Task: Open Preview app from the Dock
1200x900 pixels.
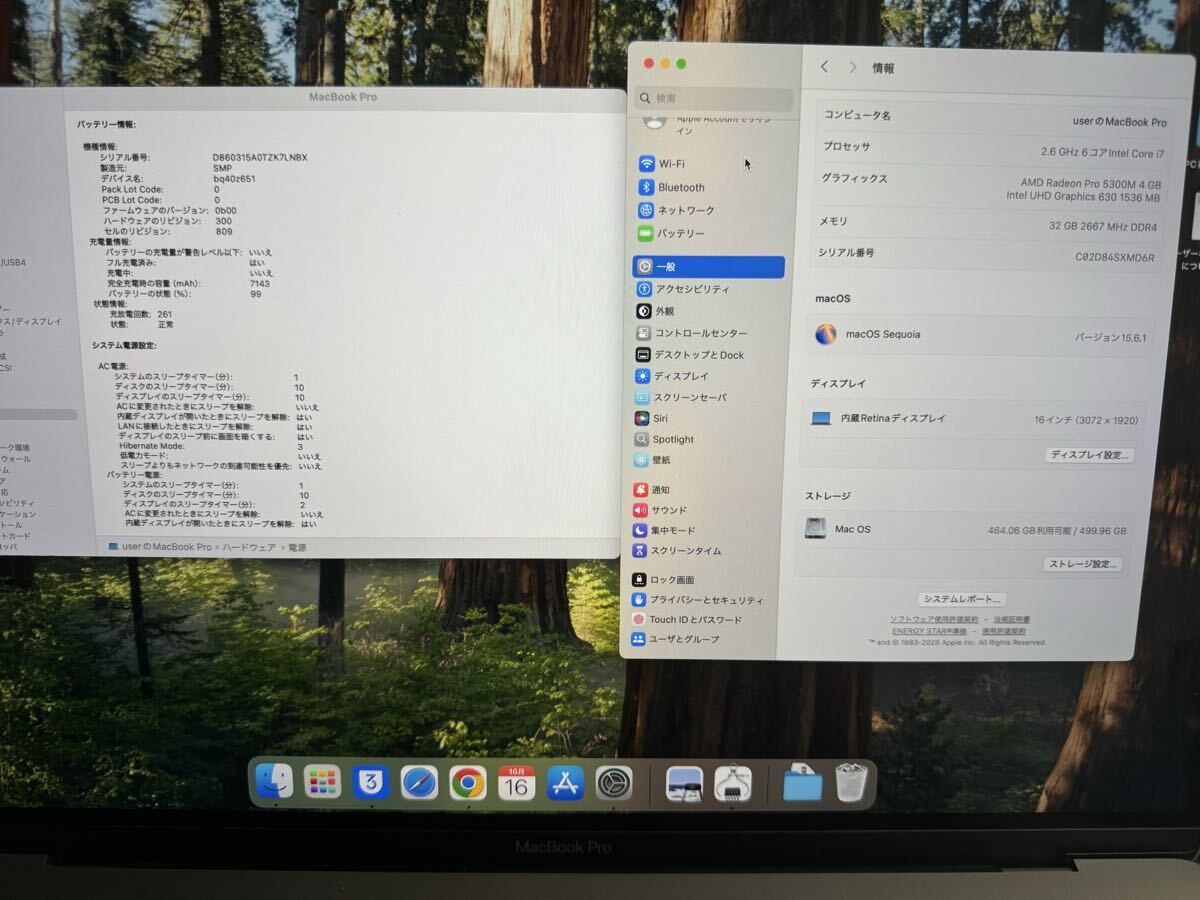Action: tap(684, 783)
